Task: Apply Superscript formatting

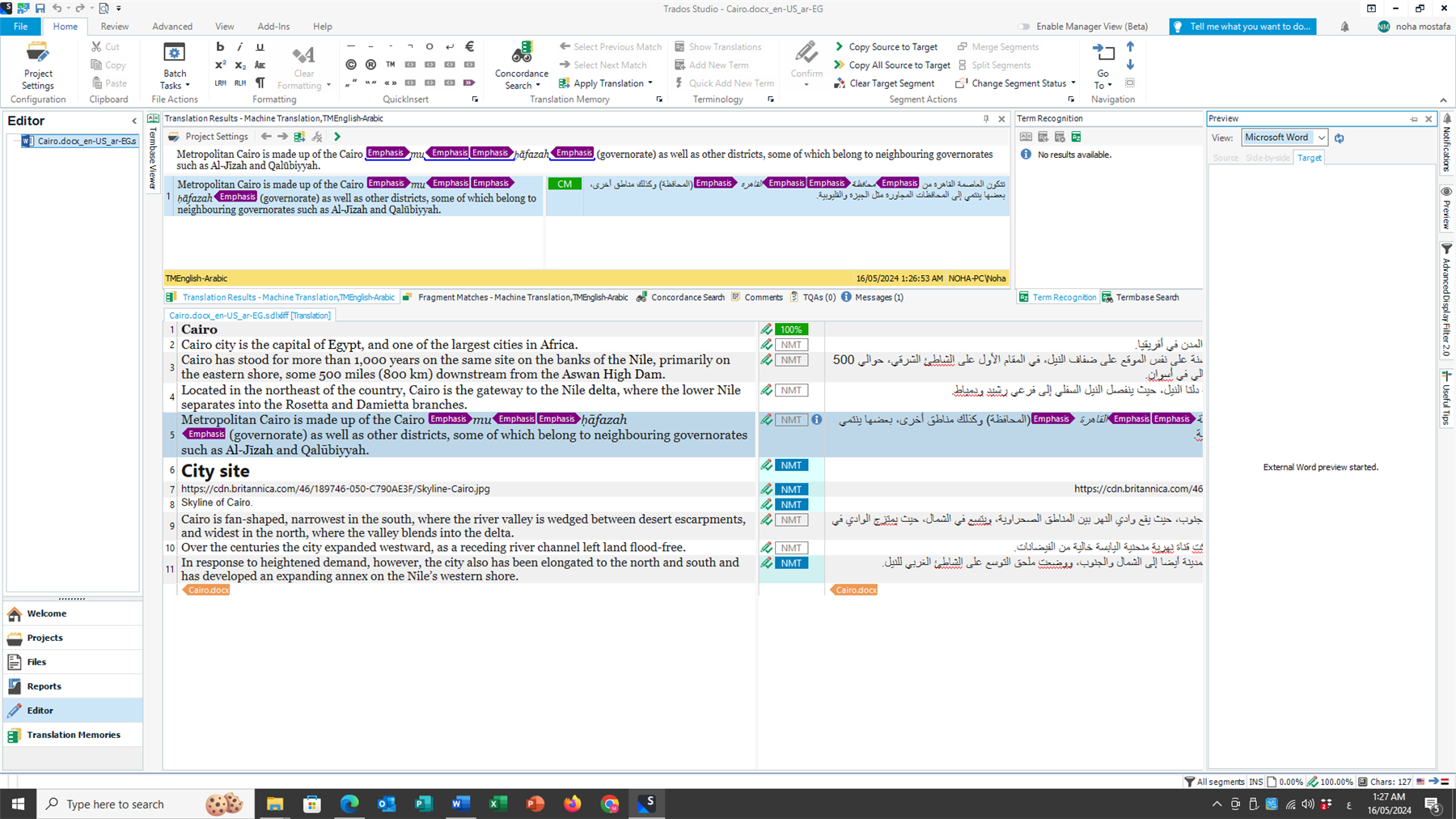Action: coord(220,65)
